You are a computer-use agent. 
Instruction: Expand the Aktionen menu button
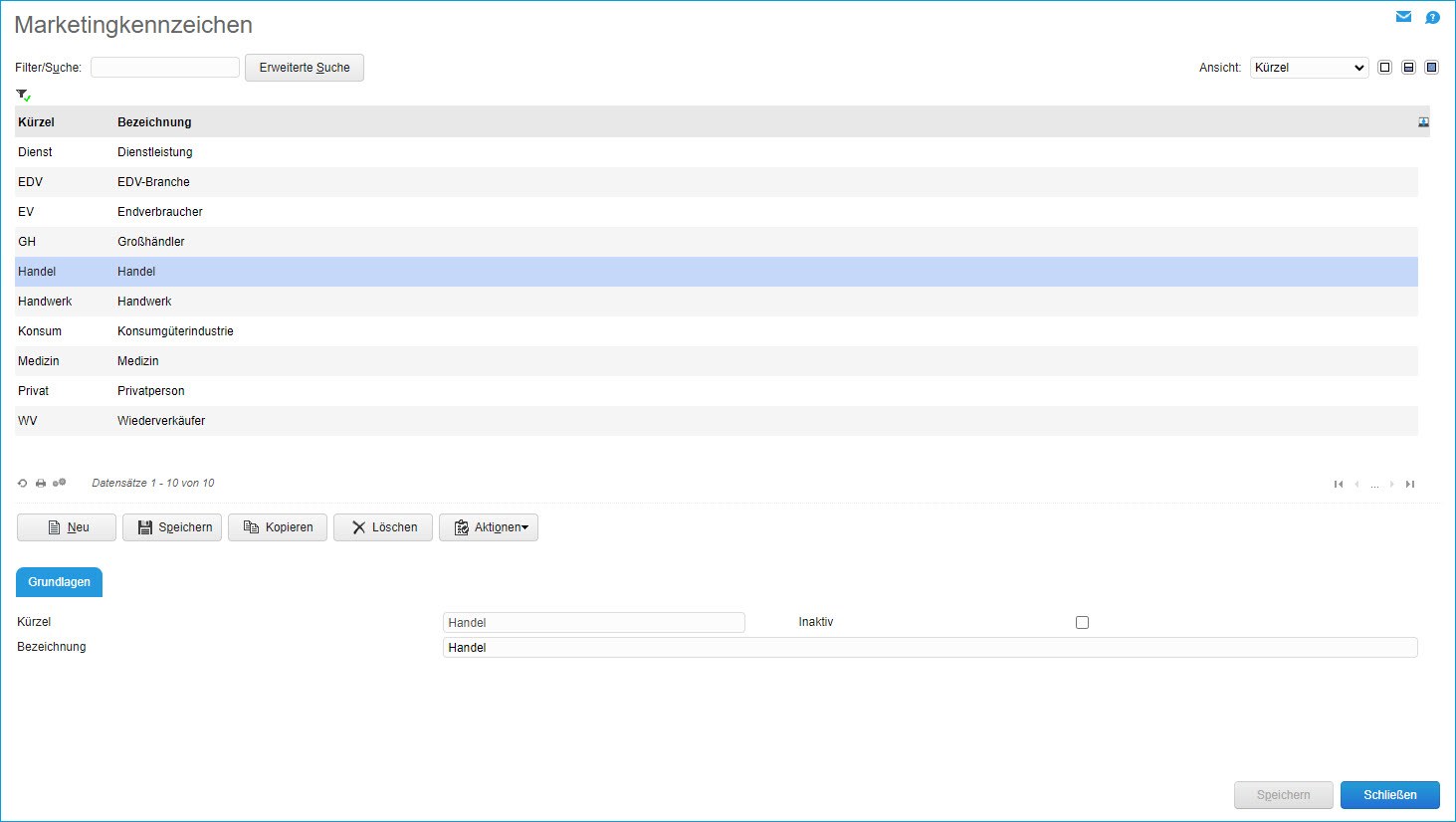click(489, 527)
